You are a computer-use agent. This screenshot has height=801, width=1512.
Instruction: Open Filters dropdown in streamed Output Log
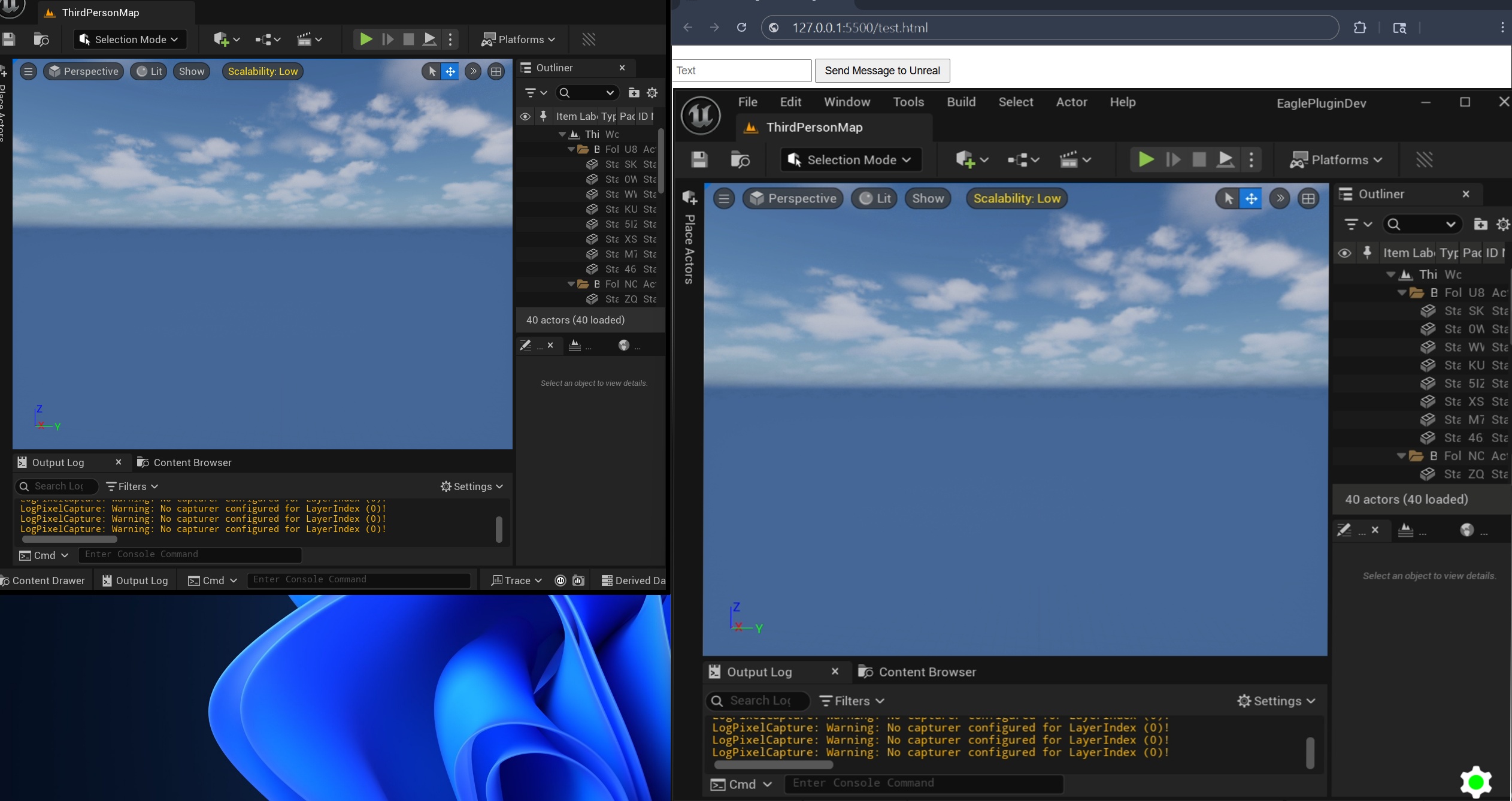[x=852, y=701]
